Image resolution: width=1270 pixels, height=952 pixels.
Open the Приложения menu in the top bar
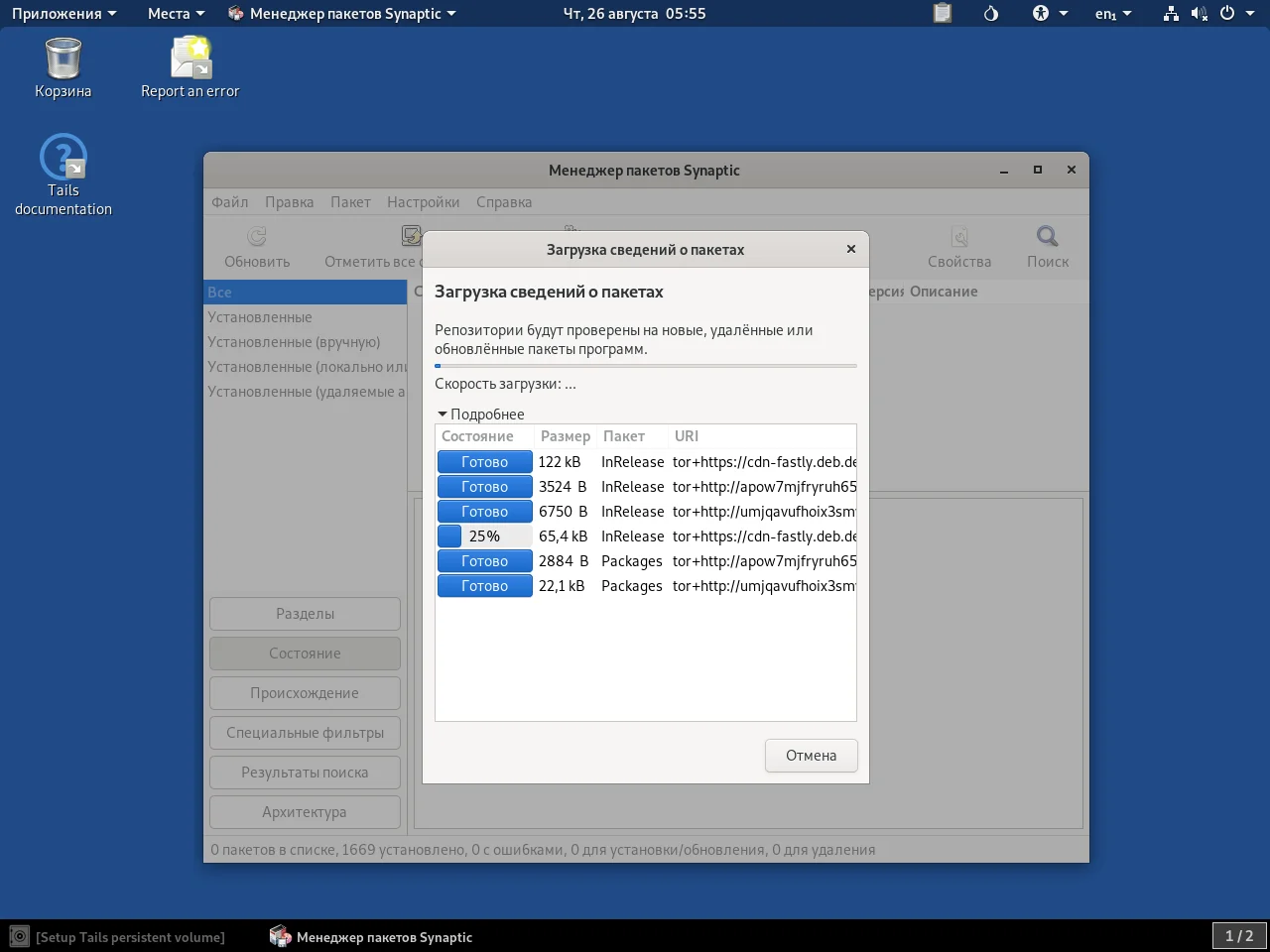click(x=63, y=14)
